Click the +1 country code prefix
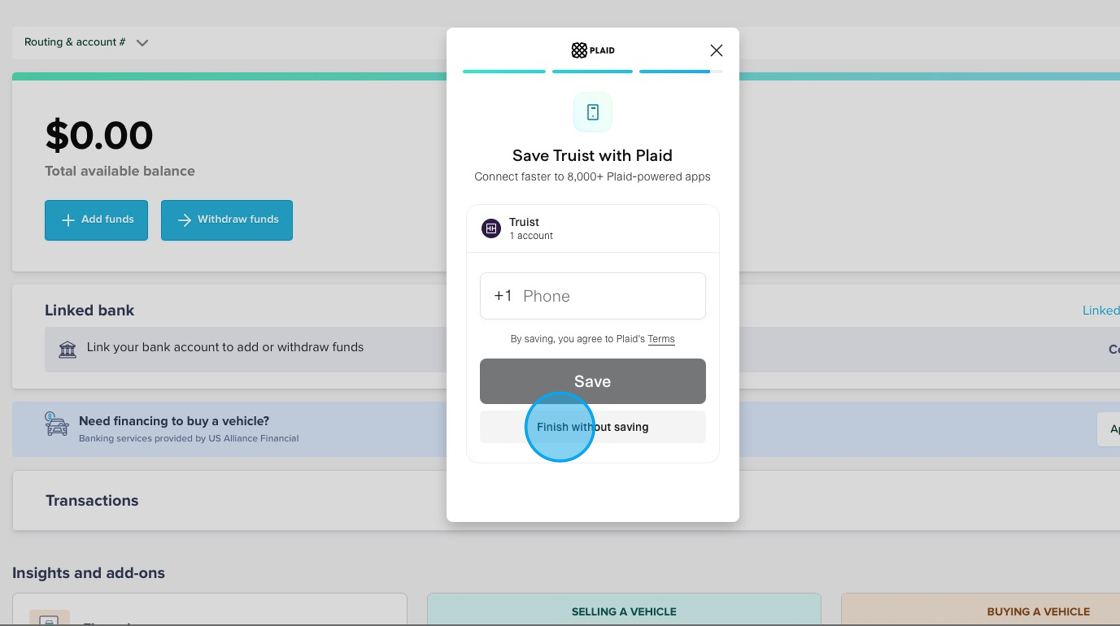 pos(503,296)
